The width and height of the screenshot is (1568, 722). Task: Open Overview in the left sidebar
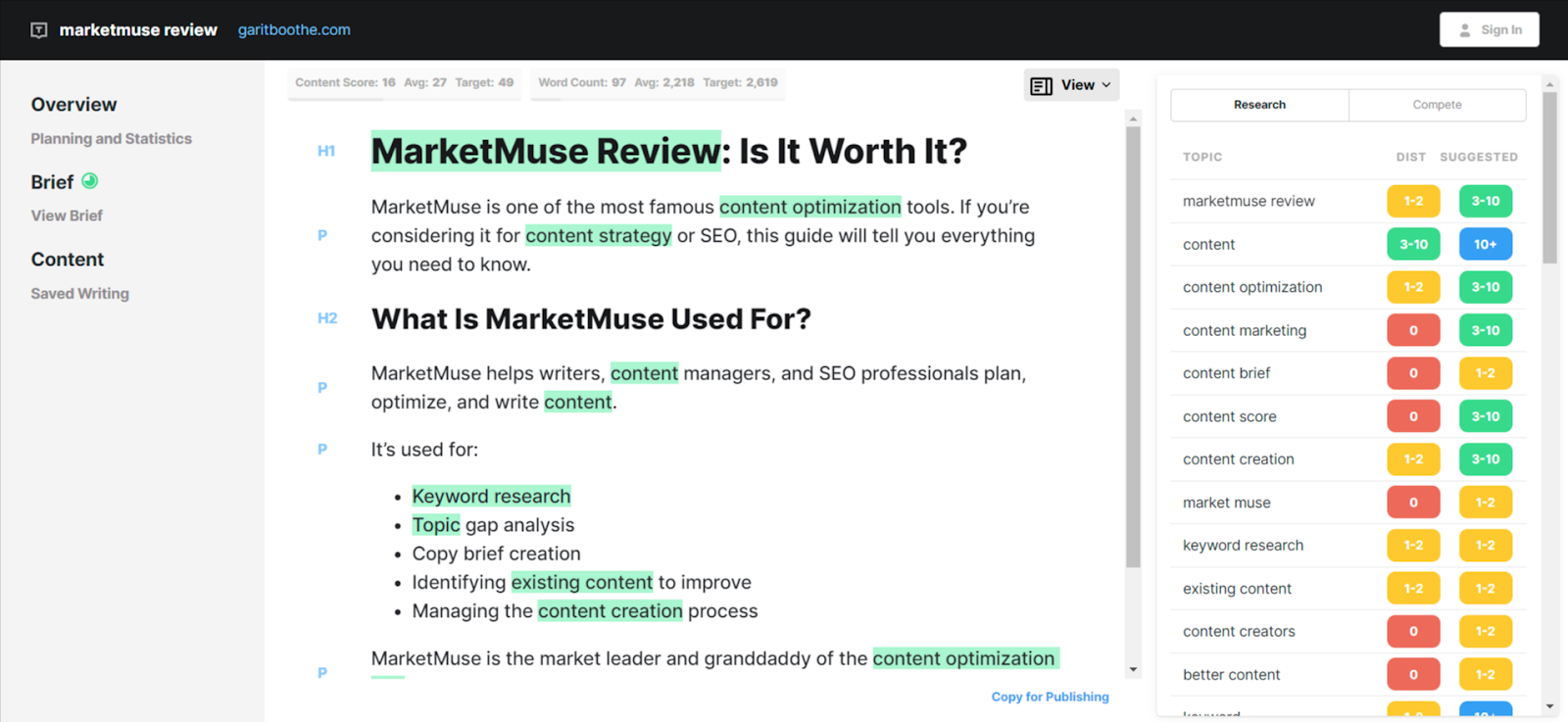coord(73,105)
